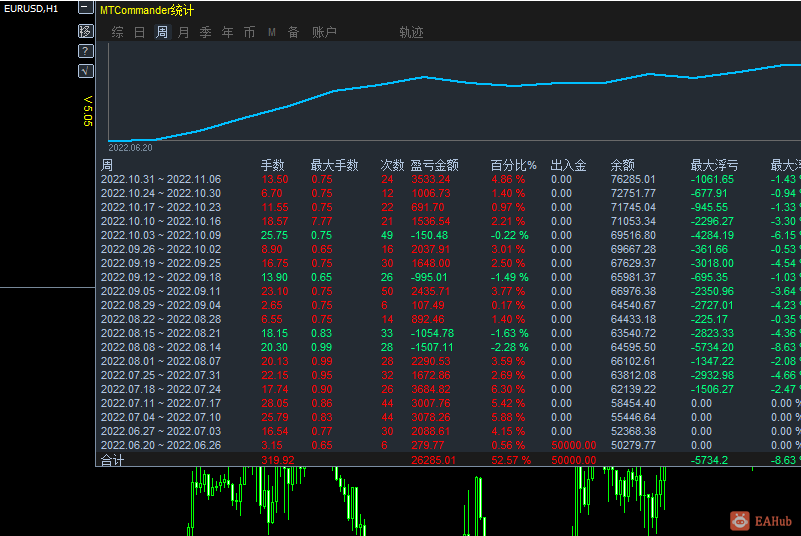Screen dimensions: 801x536
Task: Open the 币 currency tab
Action: (x=249, y=33)
